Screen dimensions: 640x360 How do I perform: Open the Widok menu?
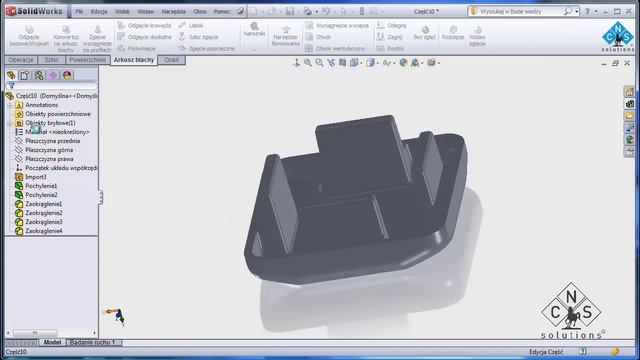pyautogui.click(x=122, y=11)
